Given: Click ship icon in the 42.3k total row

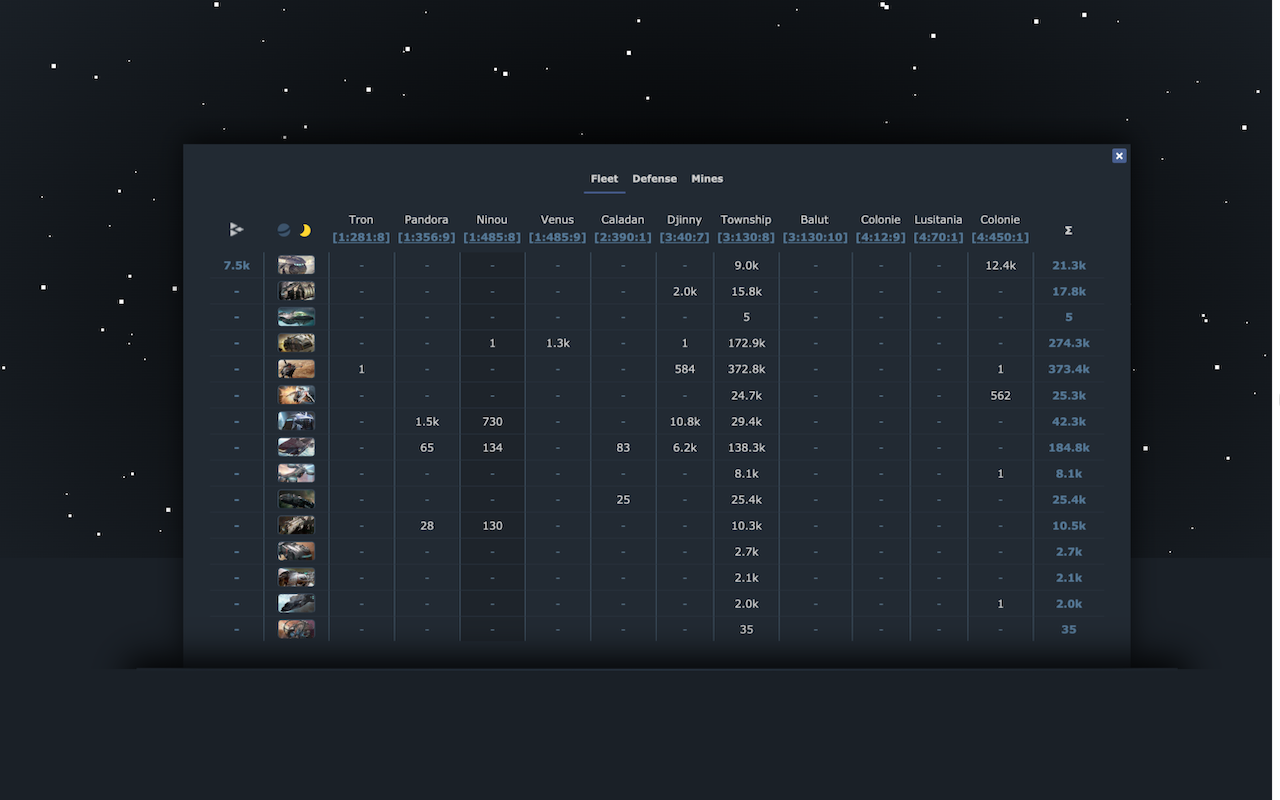Looking at the screenshot, I should coord(296,421).
